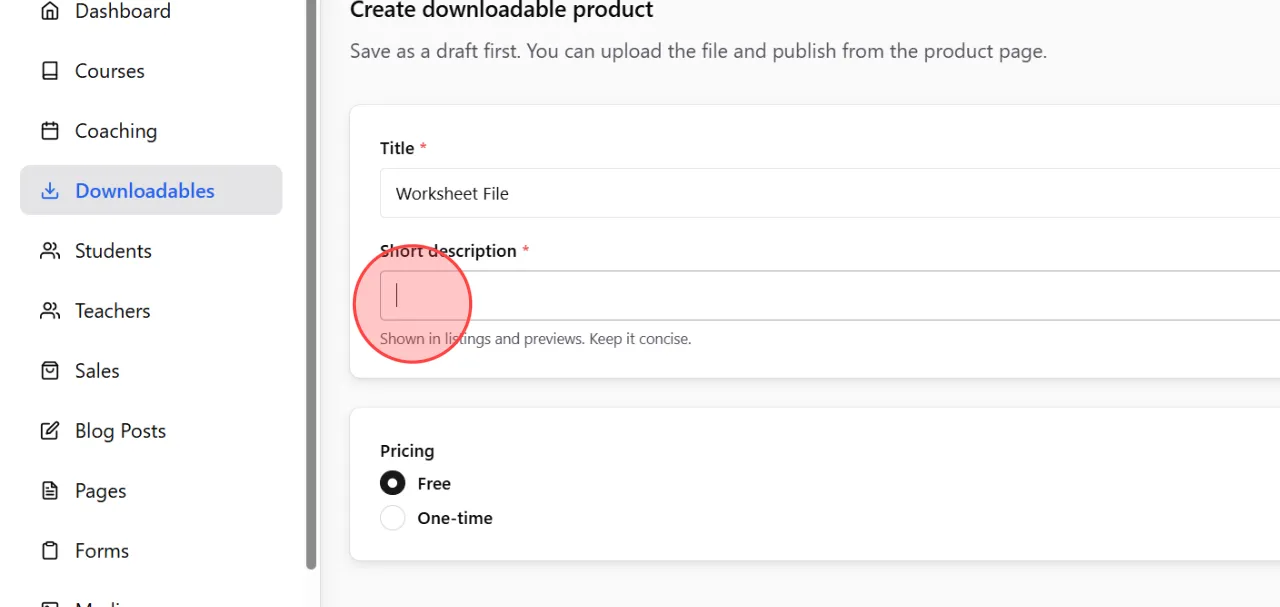Click the Title field label
Viewport: 1280px width, 607px height.
pos(403,148)
